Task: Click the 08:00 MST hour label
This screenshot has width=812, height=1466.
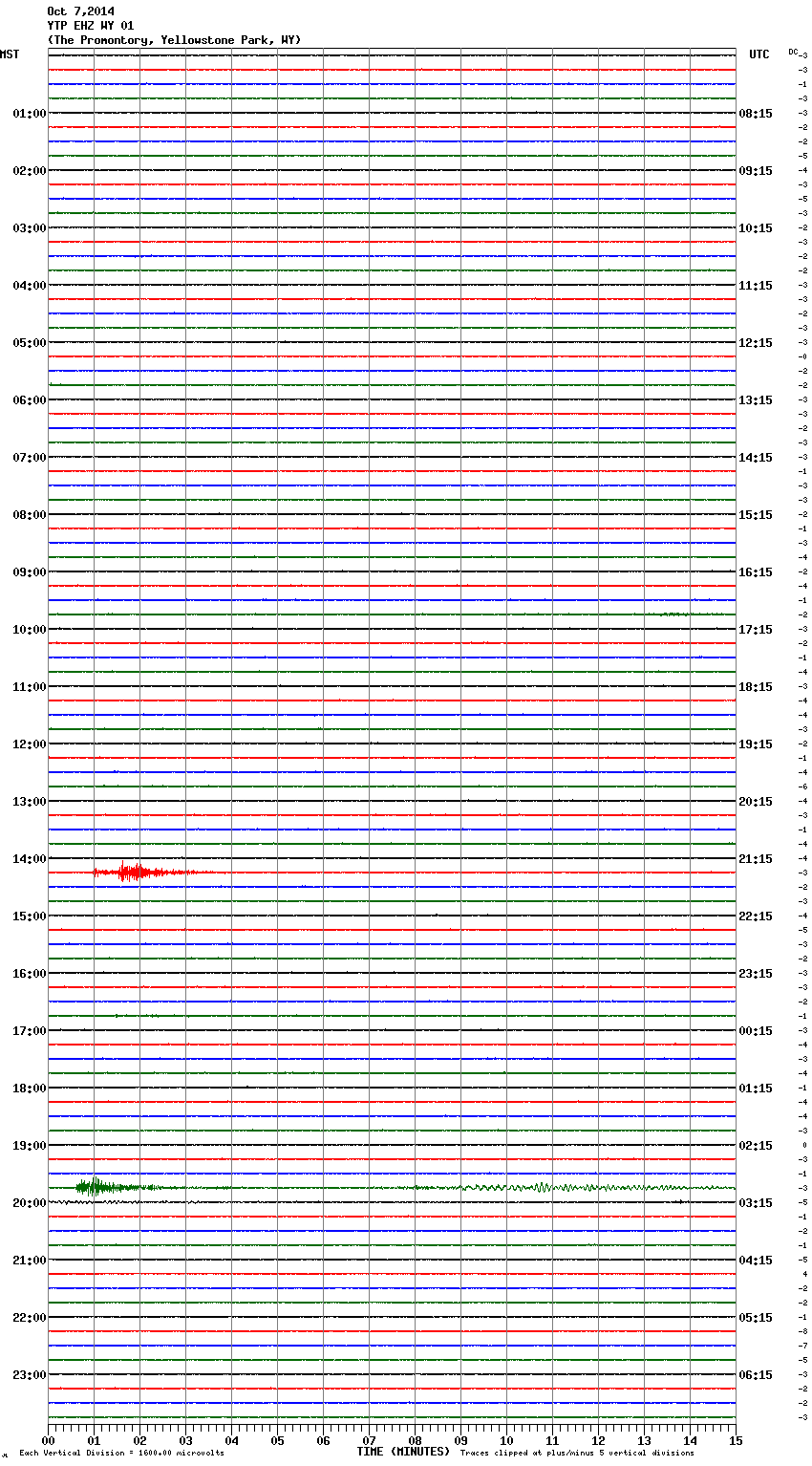Action: [29, 515]
